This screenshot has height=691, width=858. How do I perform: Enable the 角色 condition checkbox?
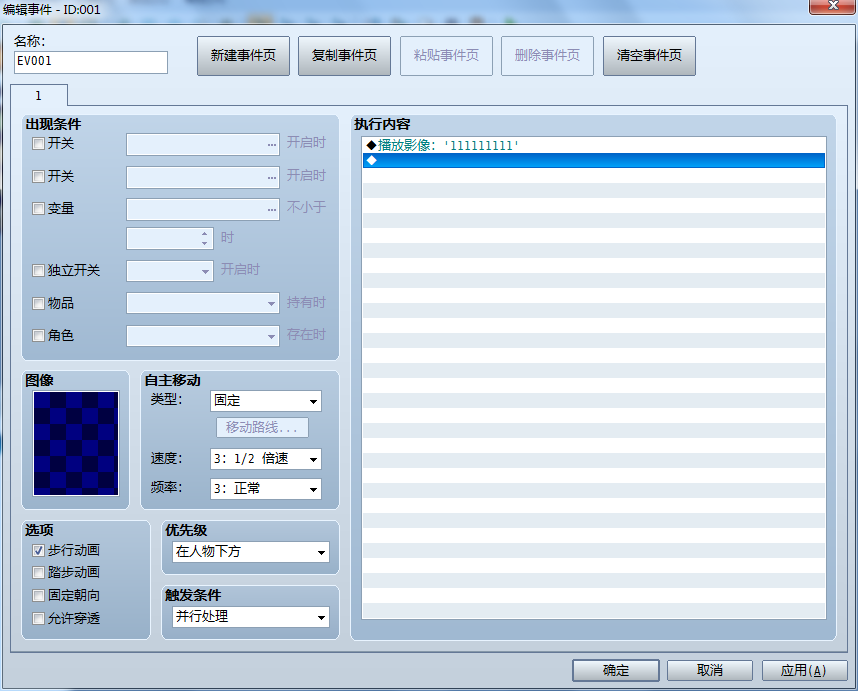point(38,335)
